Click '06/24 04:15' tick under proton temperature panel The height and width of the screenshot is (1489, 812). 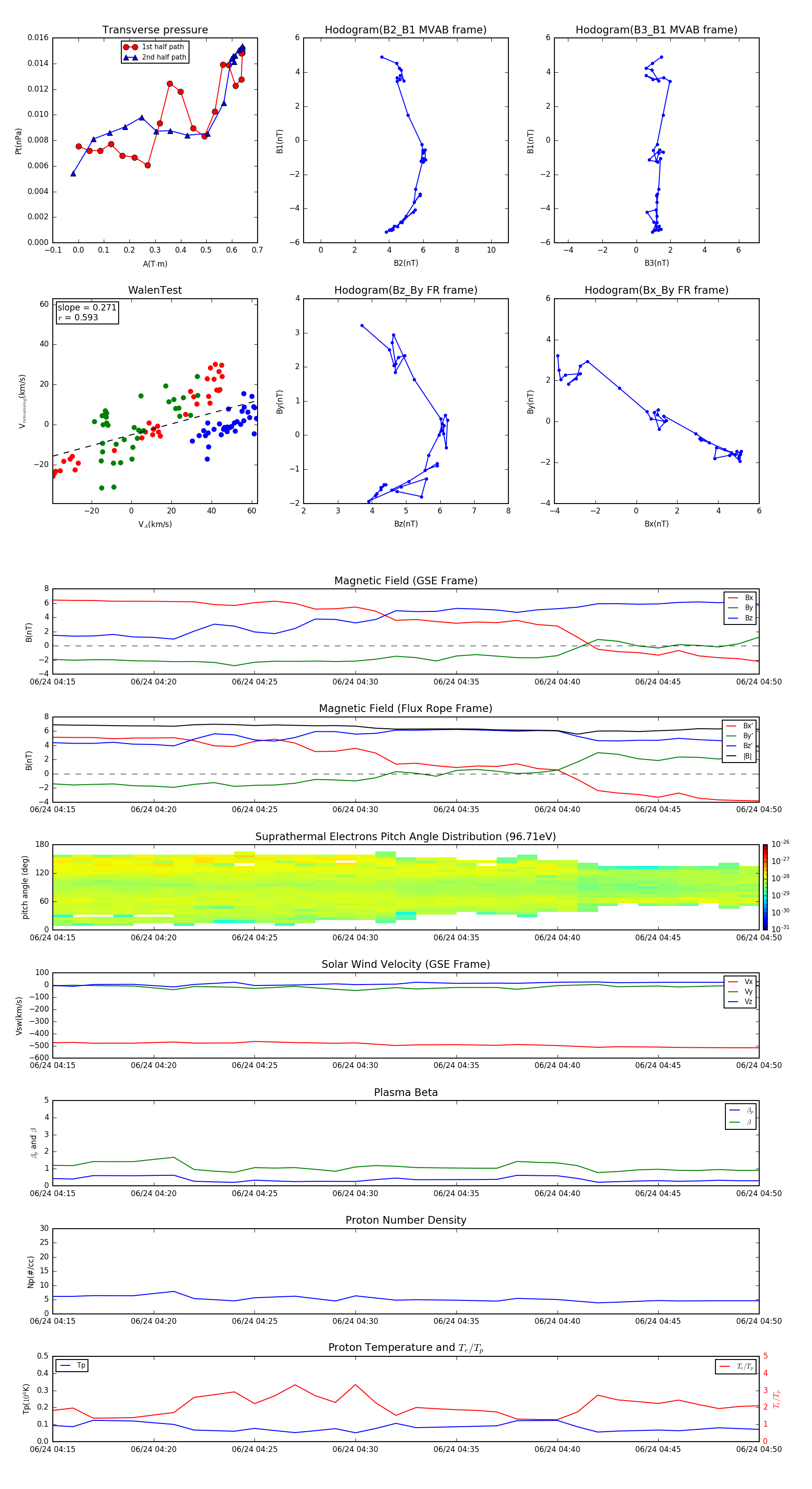[53, 1449]
